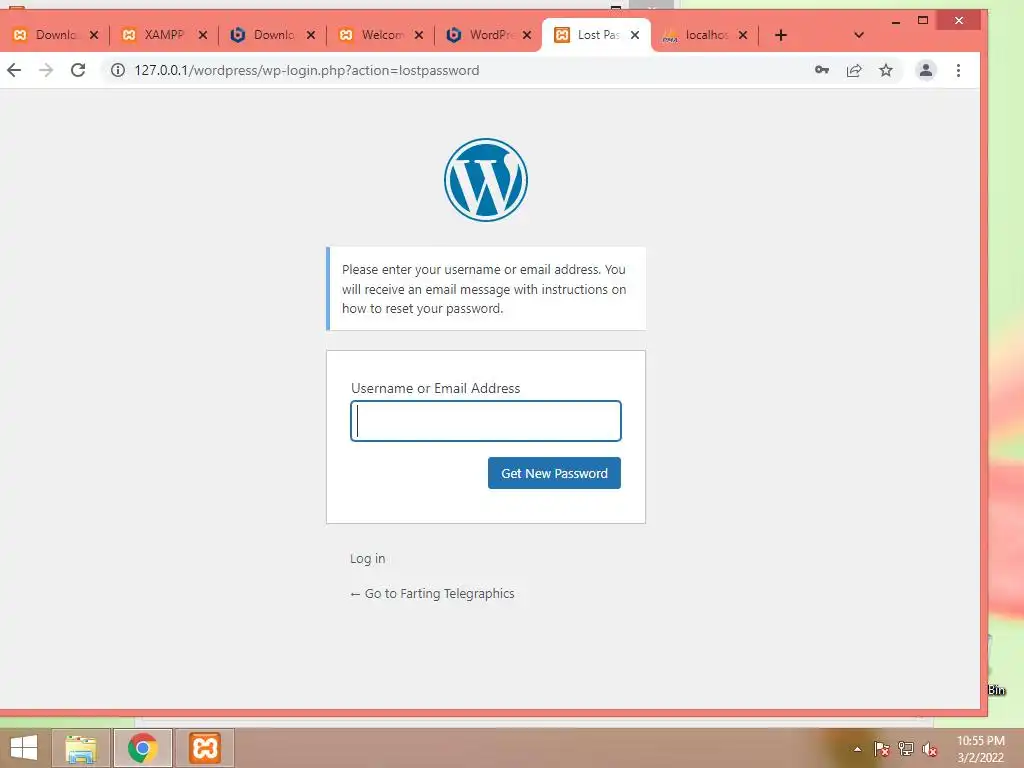1024x768 pixels.
Task: Click the address bar URL
Action: (307, 71)
